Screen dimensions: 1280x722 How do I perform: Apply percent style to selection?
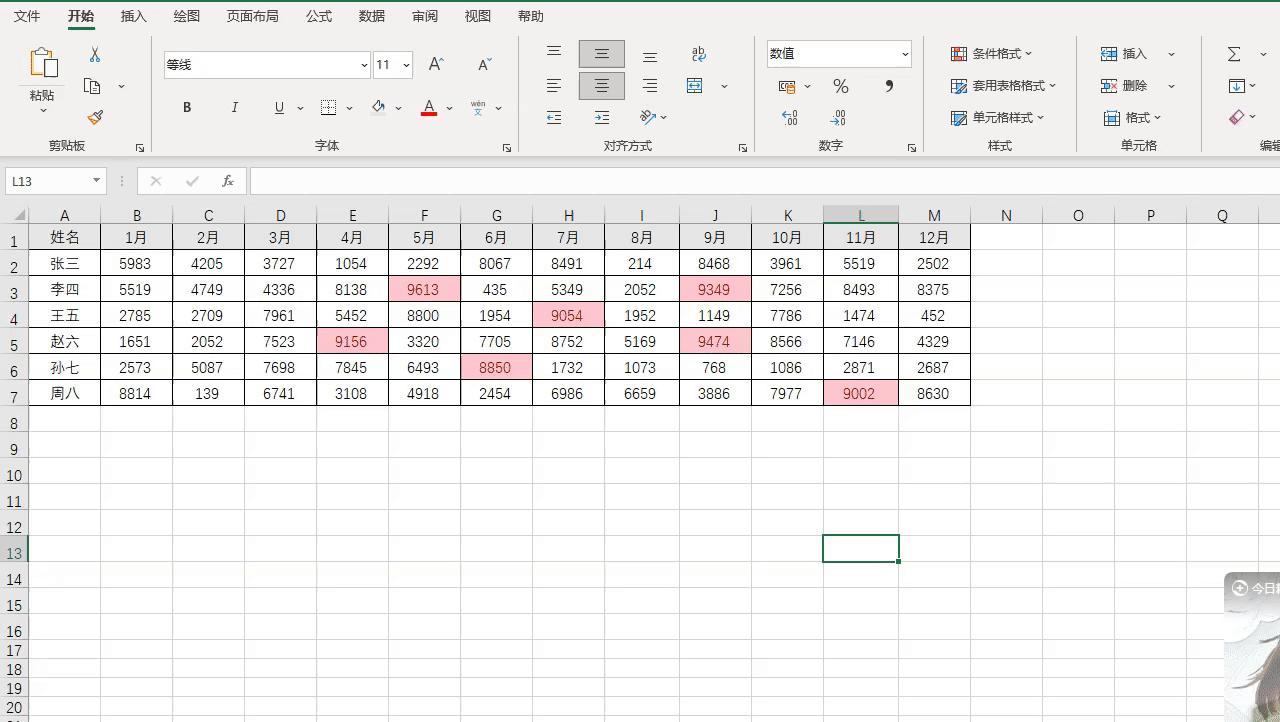840,86
